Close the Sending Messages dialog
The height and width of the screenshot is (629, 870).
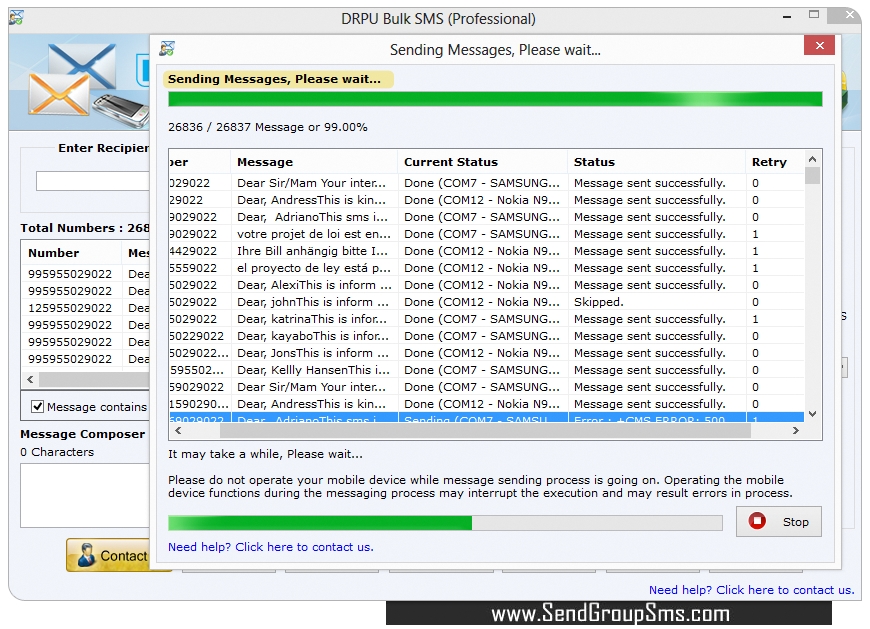[820, 45]
